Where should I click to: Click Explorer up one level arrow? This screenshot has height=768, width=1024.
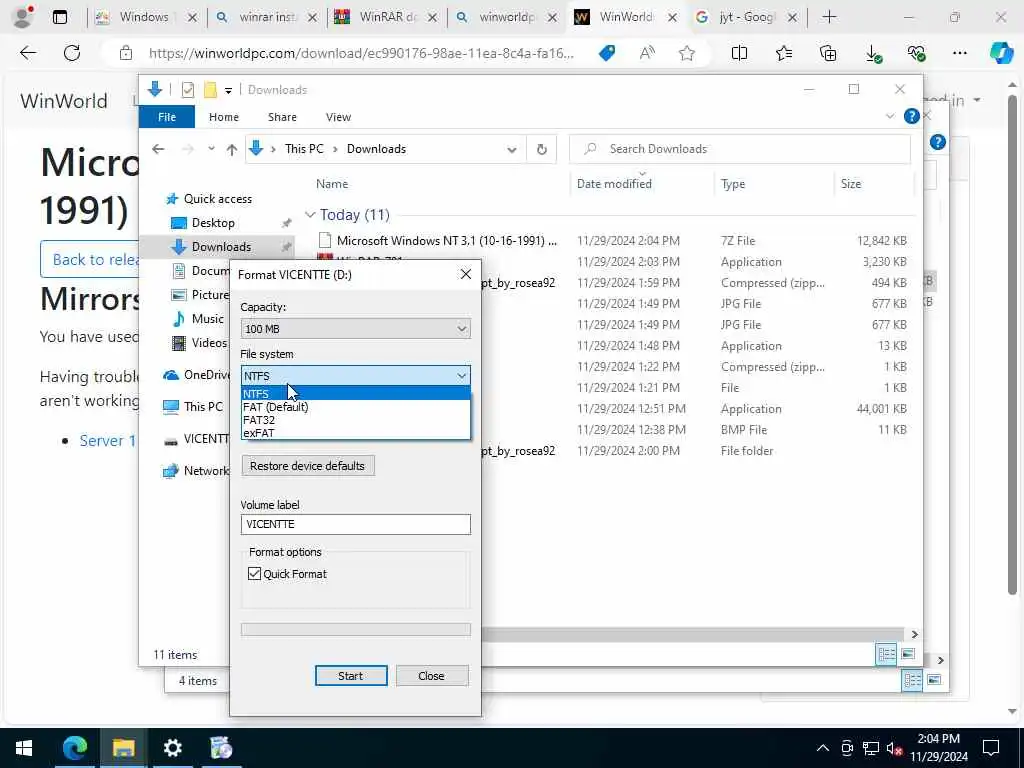point(231,149)
